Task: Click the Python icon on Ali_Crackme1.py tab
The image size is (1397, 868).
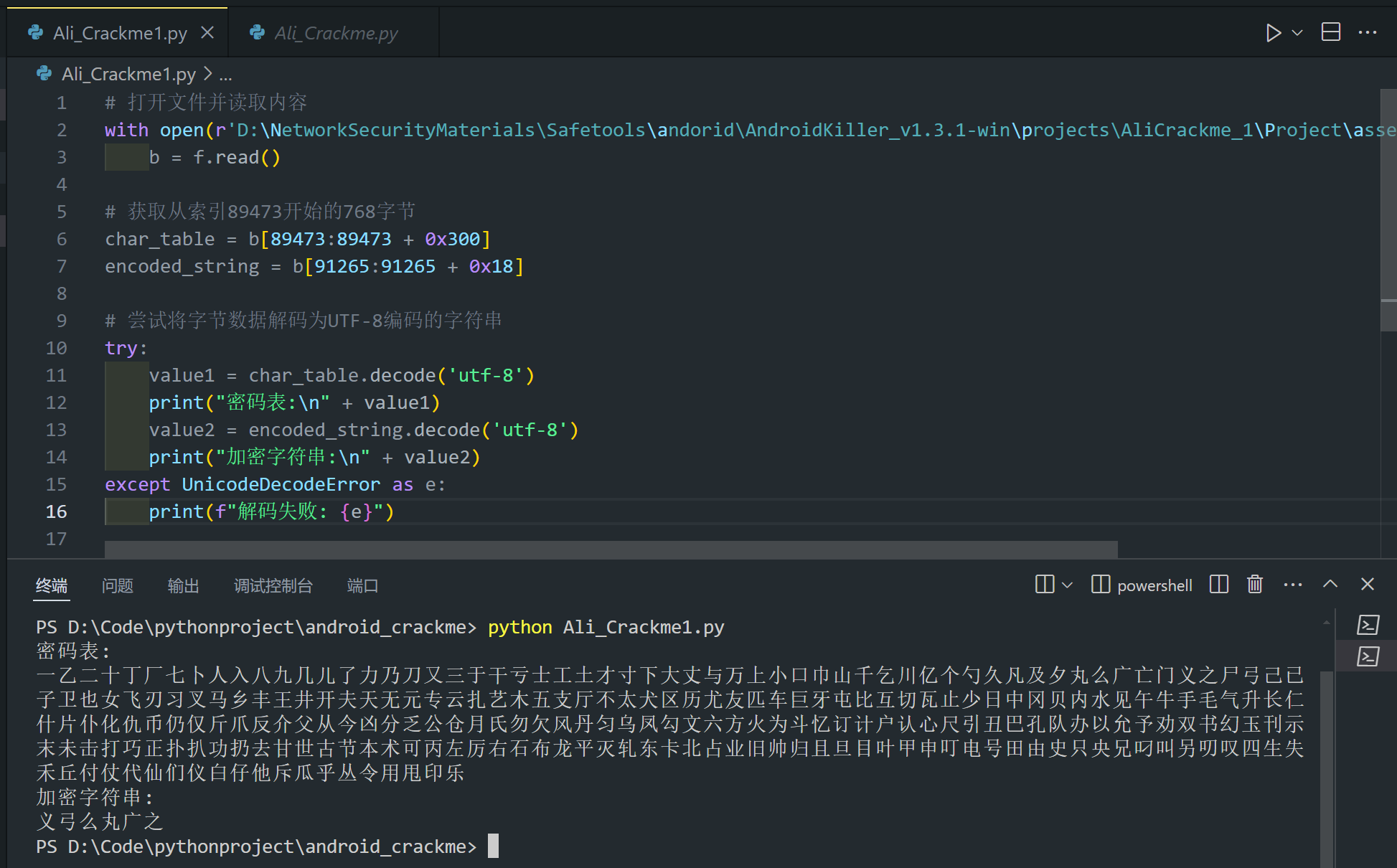Action: (x=35, y=32)
